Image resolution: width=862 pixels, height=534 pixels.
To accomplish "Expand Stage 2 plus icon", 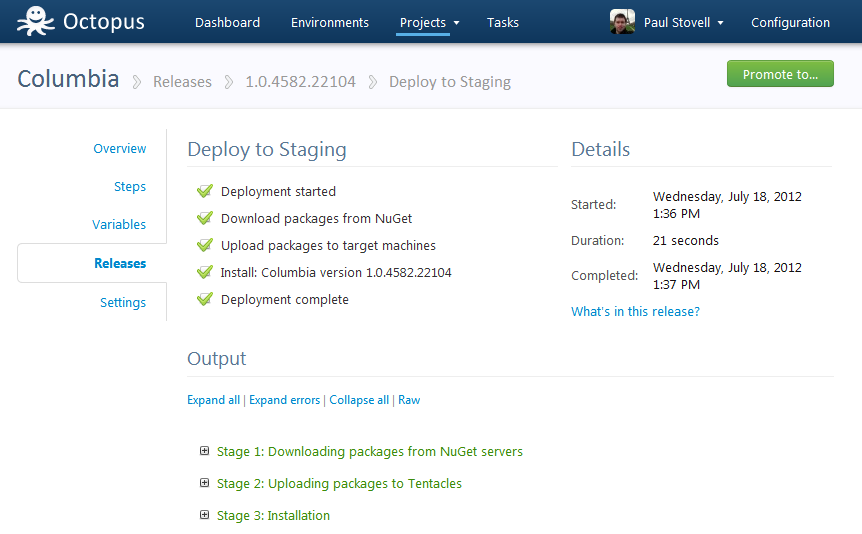I will tap(205, 483).
